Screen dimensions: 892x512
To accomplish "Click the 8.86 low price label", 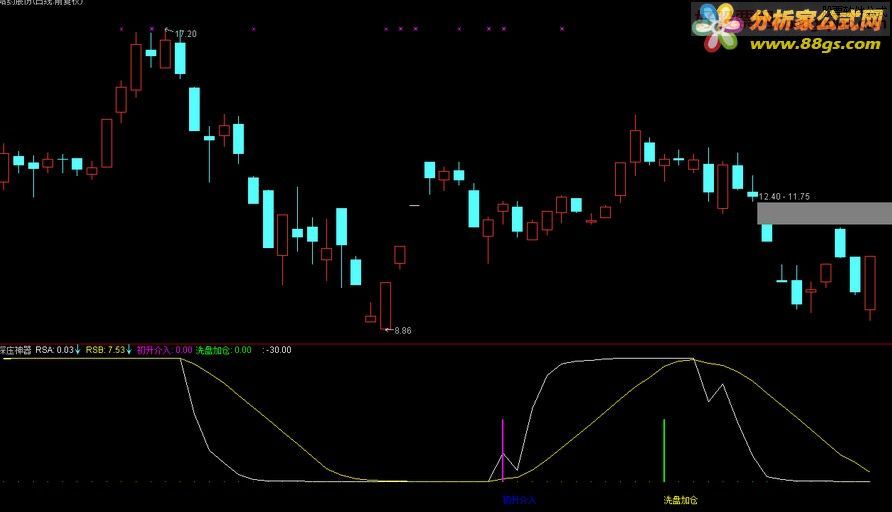I will point(403,331).
